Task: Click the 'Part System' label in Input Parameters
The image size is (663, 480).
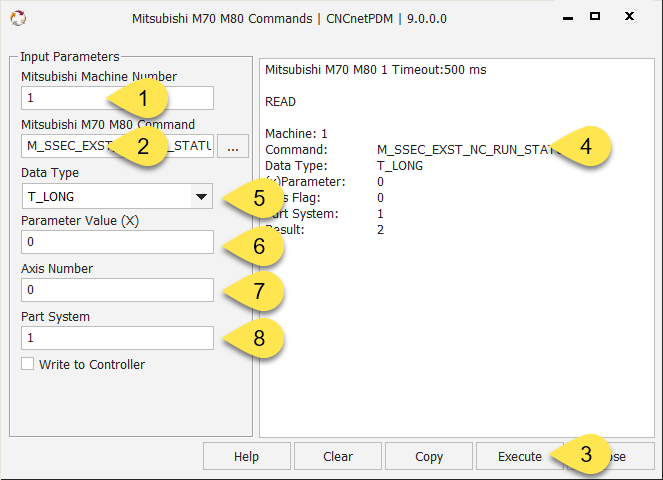Action: (55, 317)
